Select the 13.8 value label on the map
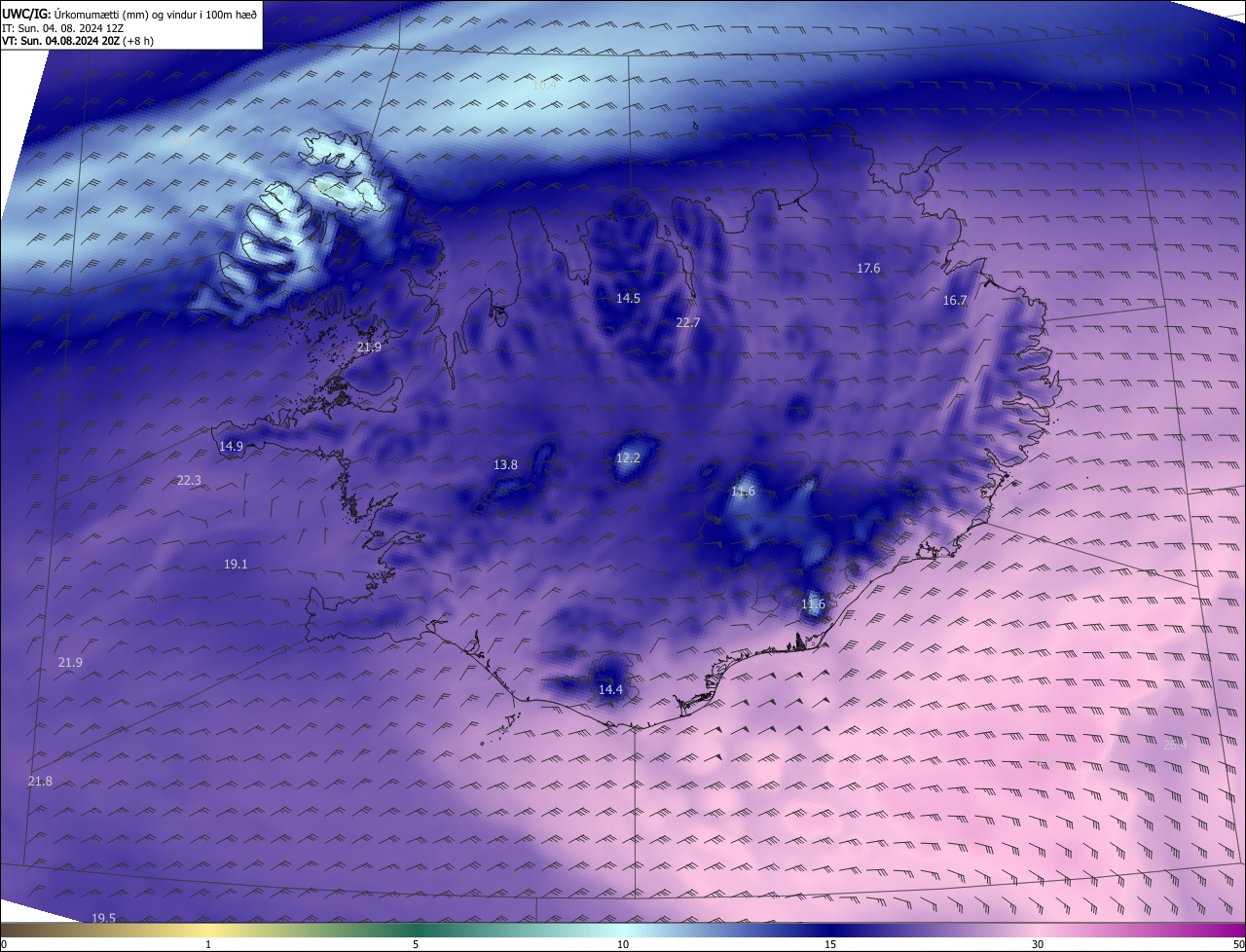 505,465
